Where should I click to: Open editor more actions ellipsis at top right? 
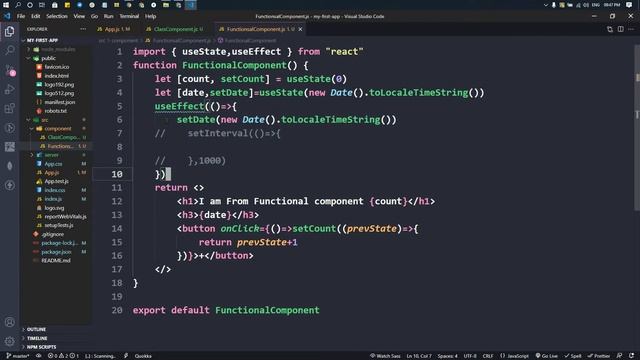coord(631,29)
